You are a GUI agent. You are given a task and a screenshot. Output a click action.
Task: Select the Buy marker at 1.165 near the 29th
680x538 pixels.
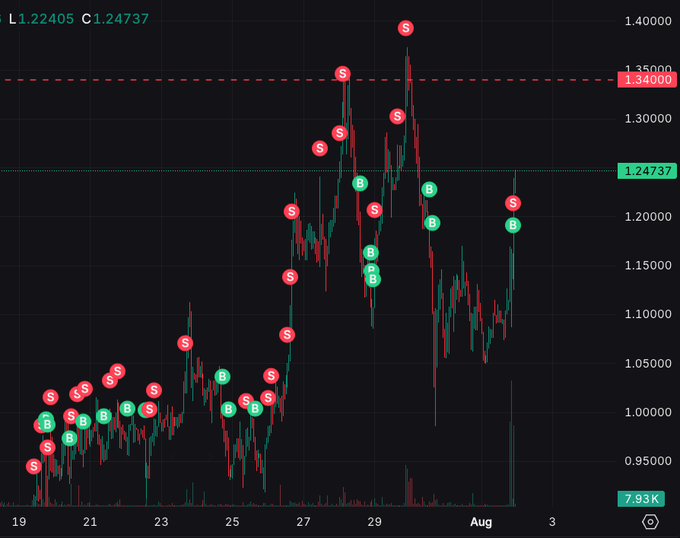(x=370, y=252)
